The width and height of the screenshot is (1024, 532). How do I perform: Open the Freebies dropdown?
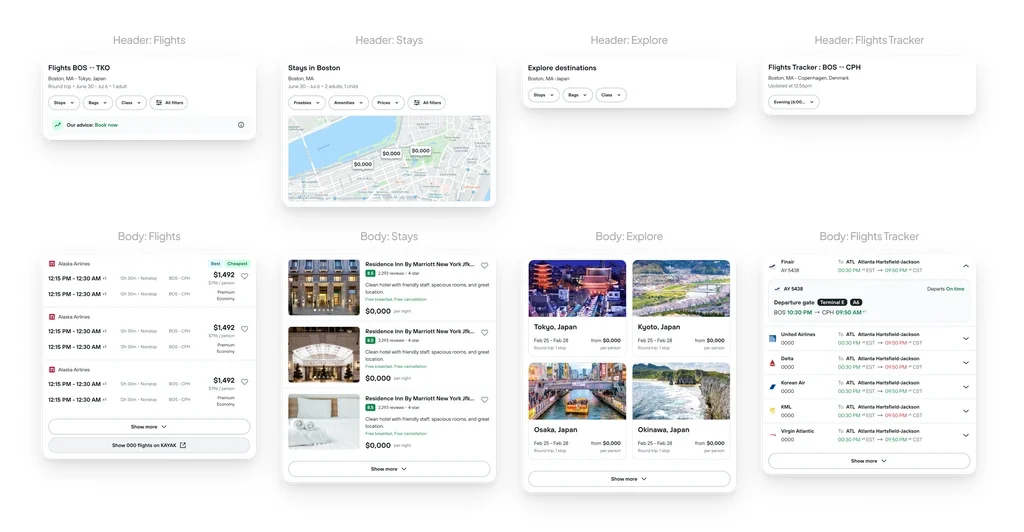tap(307, 102)
